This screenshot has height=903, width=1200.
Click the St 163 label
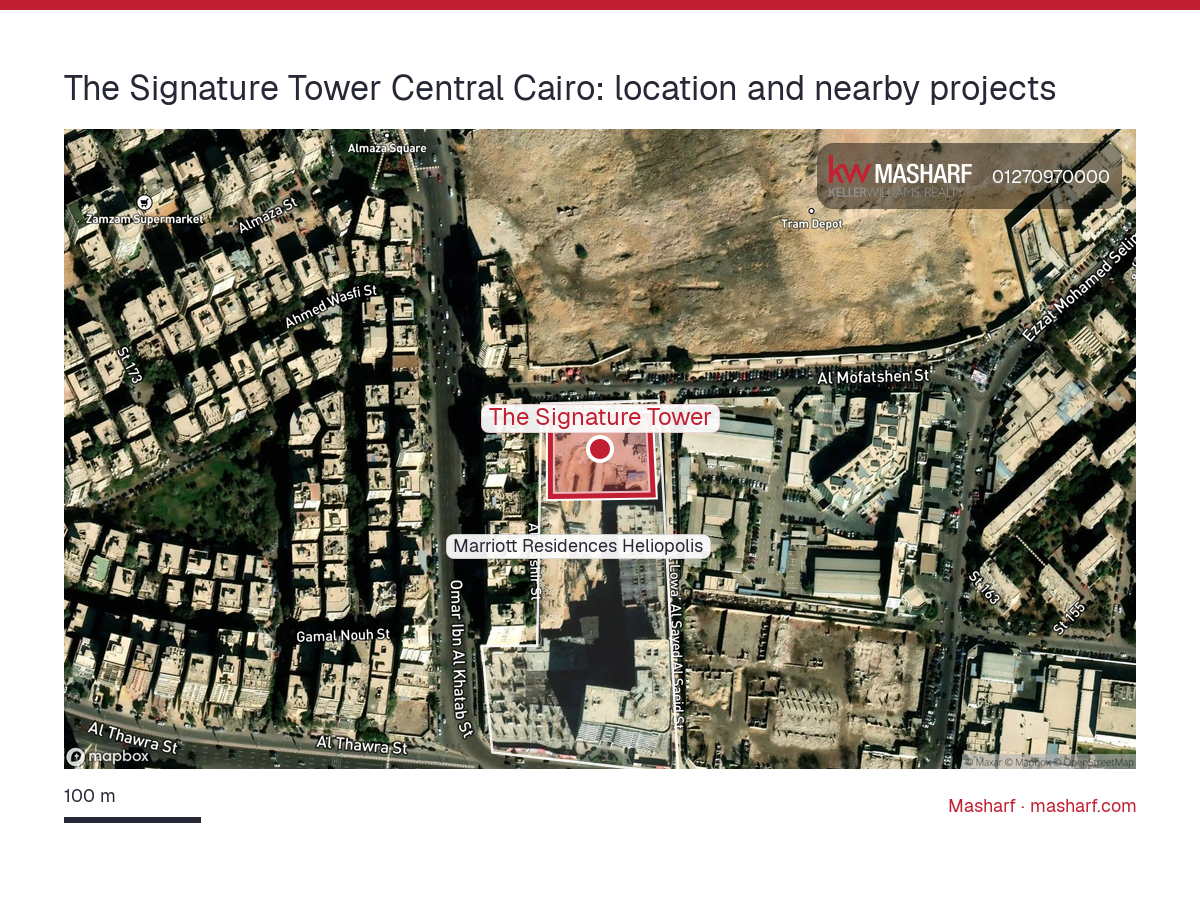click(x=984, y=588)
